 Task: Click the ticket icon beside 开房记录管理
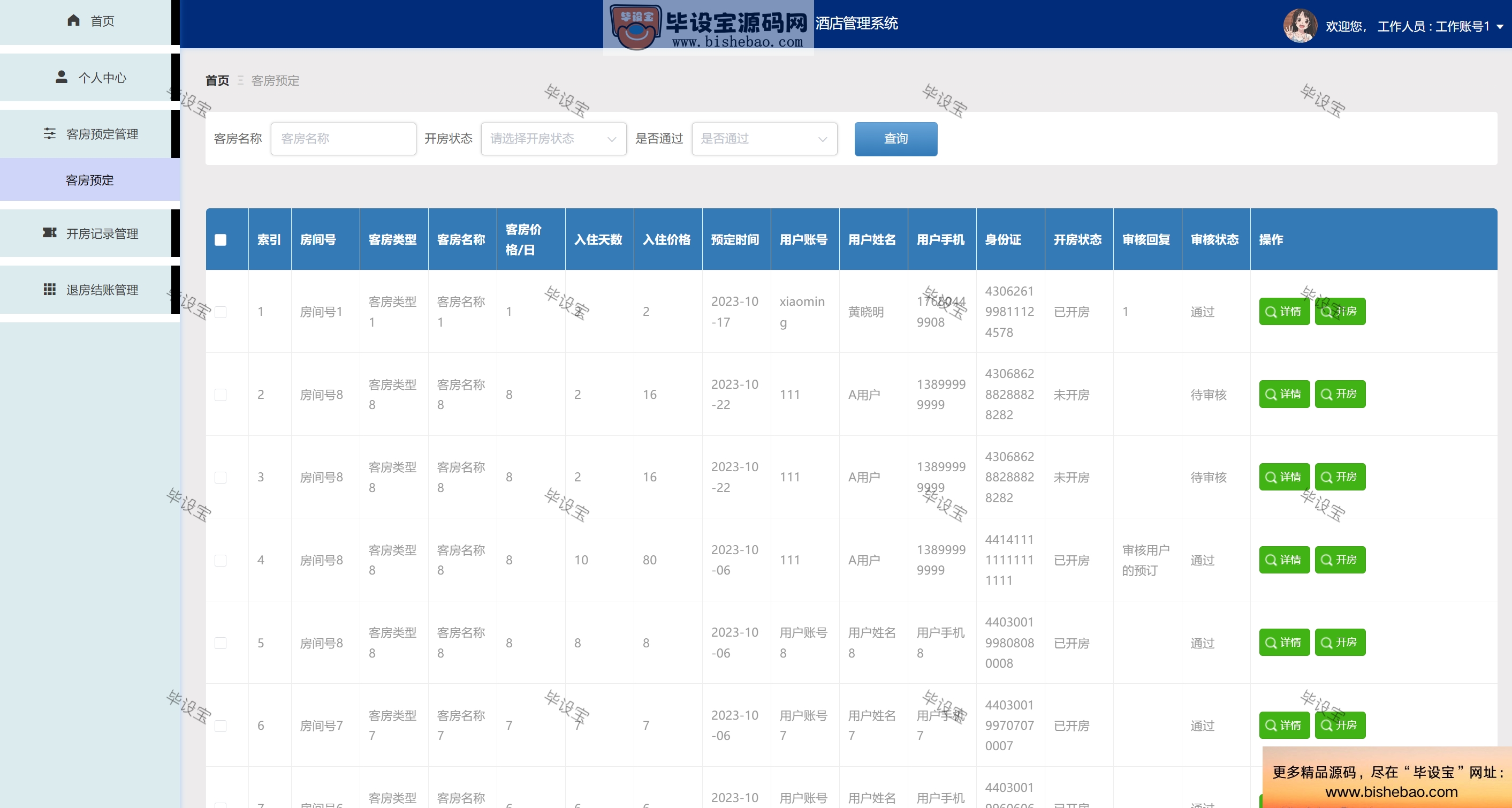pyautogui.click(x=50, y=233)
